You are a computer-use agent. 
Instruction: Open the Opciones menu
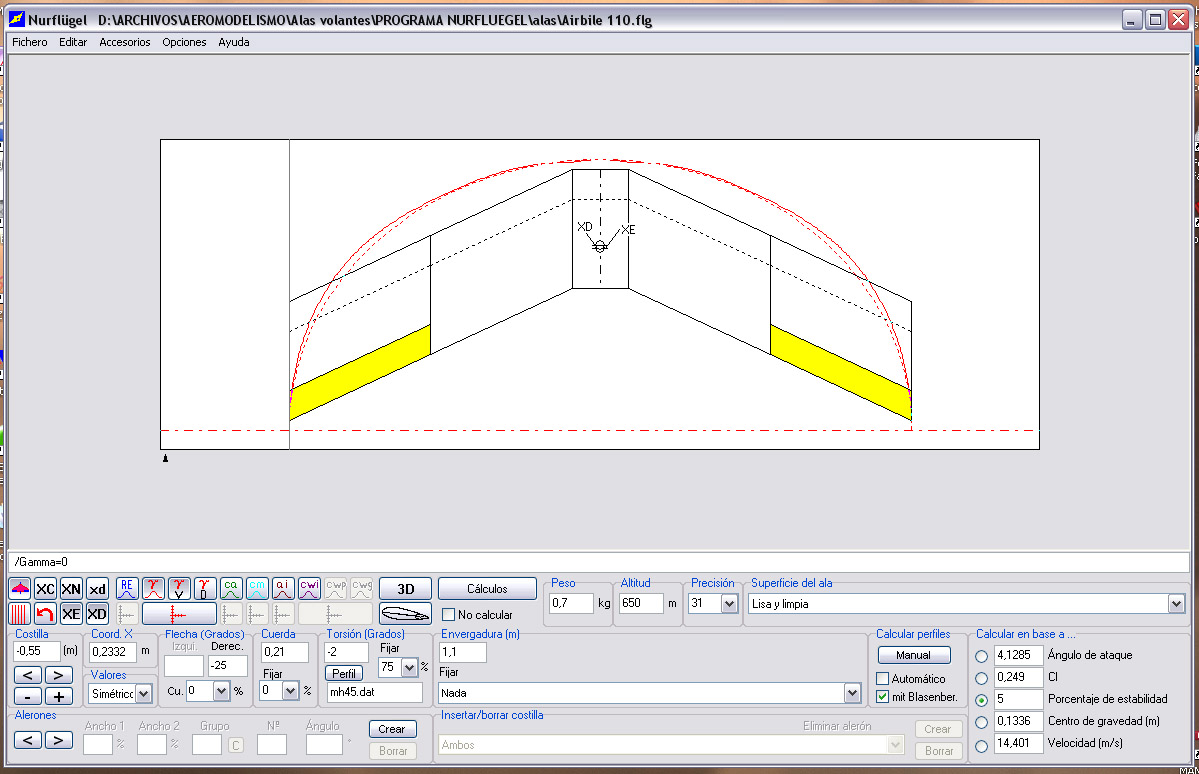tap(184, 42)
